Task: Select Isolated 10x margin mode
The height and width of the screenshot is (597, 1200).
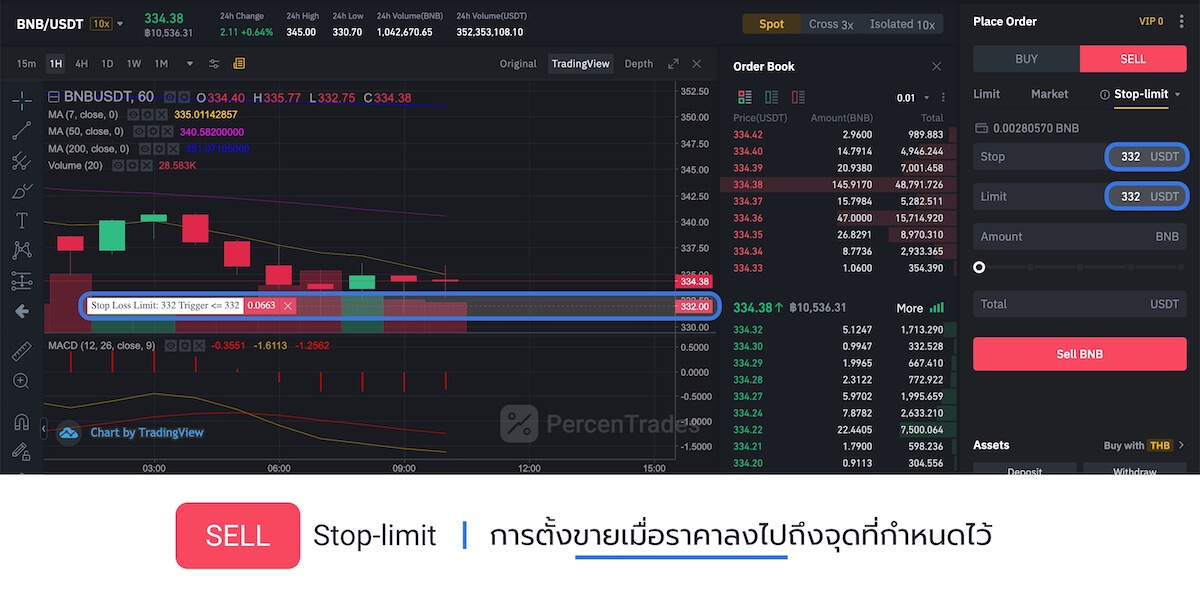Action: click(x=902, y=24)
